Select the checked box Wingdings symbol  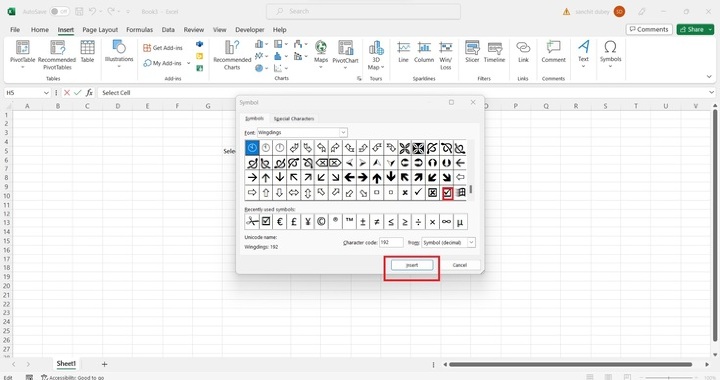pyautogui.click(x=447, y=193)
